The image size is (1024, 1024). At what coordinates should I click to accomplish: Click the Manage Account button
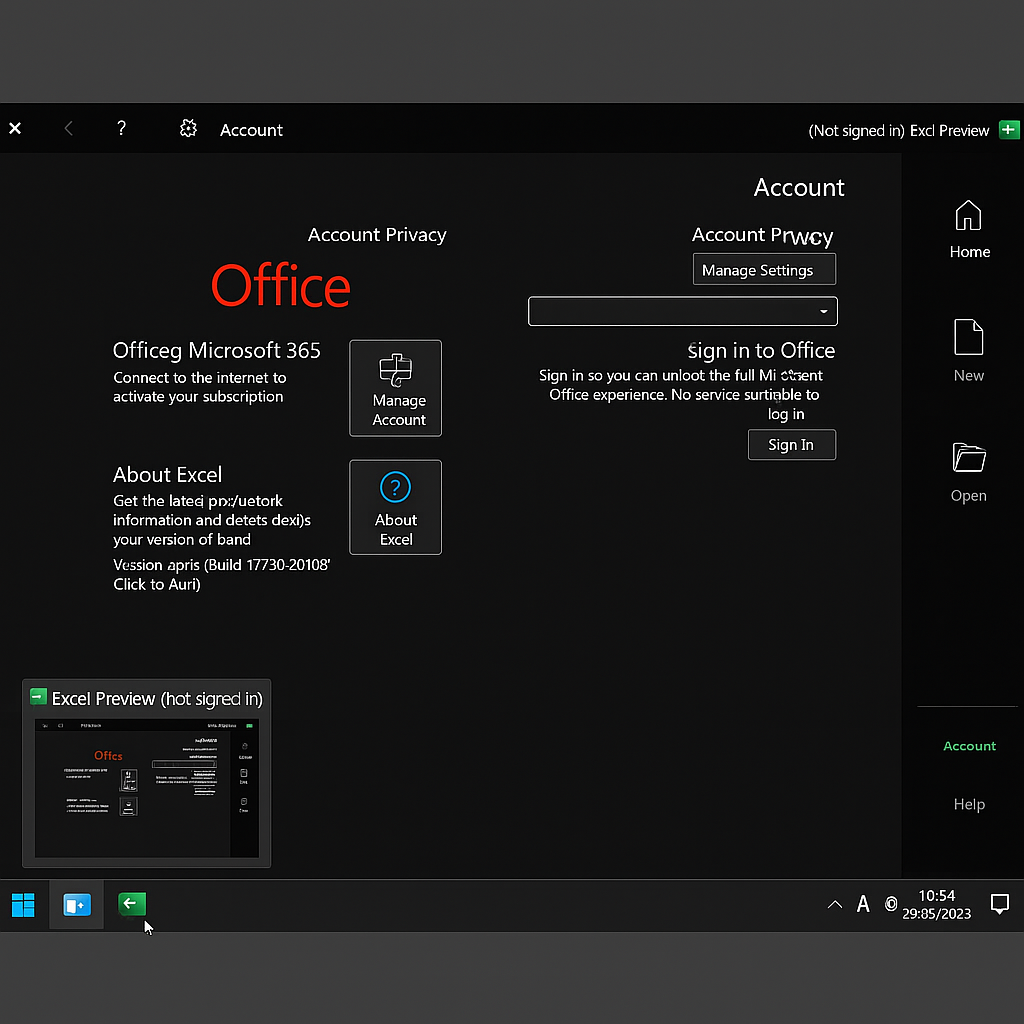pos(396,388)
